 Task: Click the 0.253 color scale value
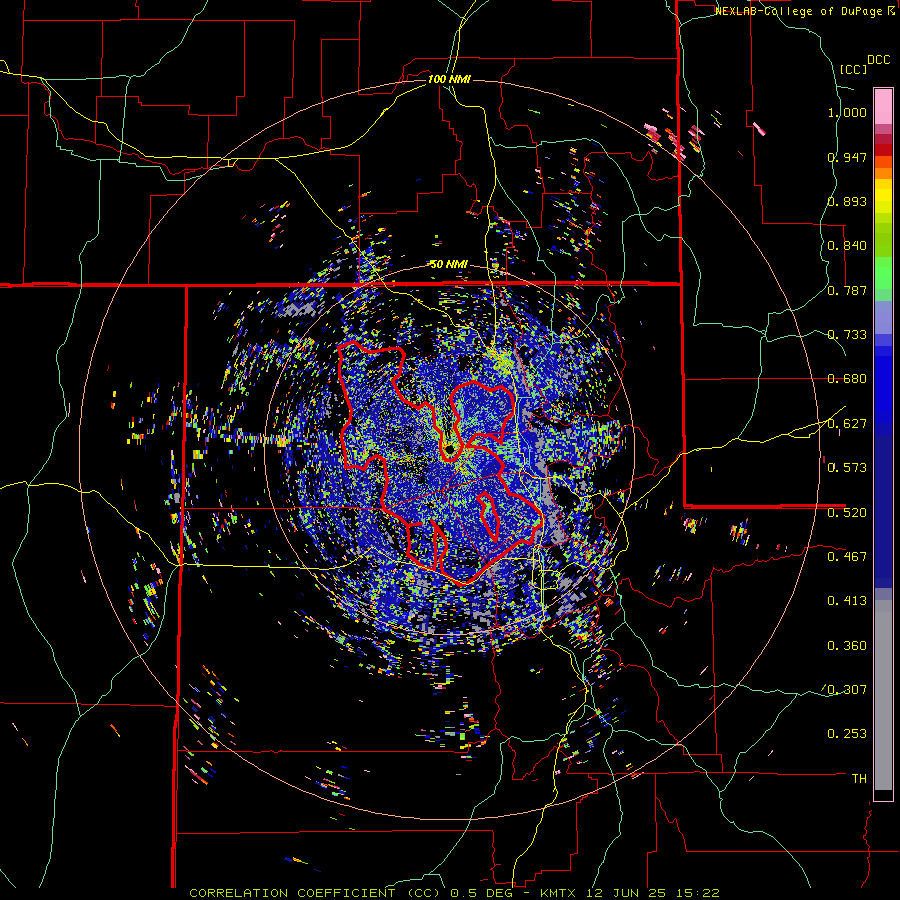pyautogui.click(x=847, y=734)
